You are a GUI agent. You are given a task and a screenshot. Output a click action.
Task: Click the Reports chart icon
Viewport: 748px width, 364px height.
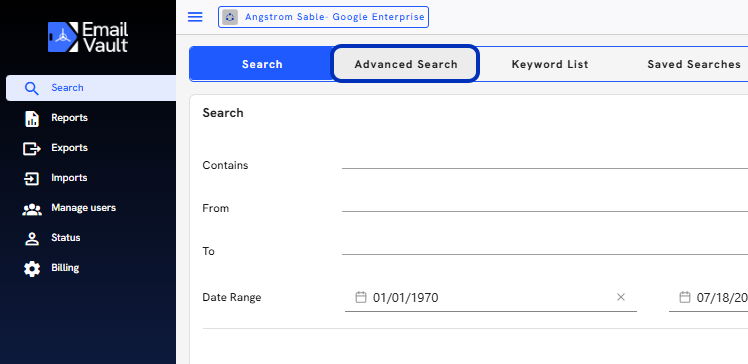pos(32,119)
